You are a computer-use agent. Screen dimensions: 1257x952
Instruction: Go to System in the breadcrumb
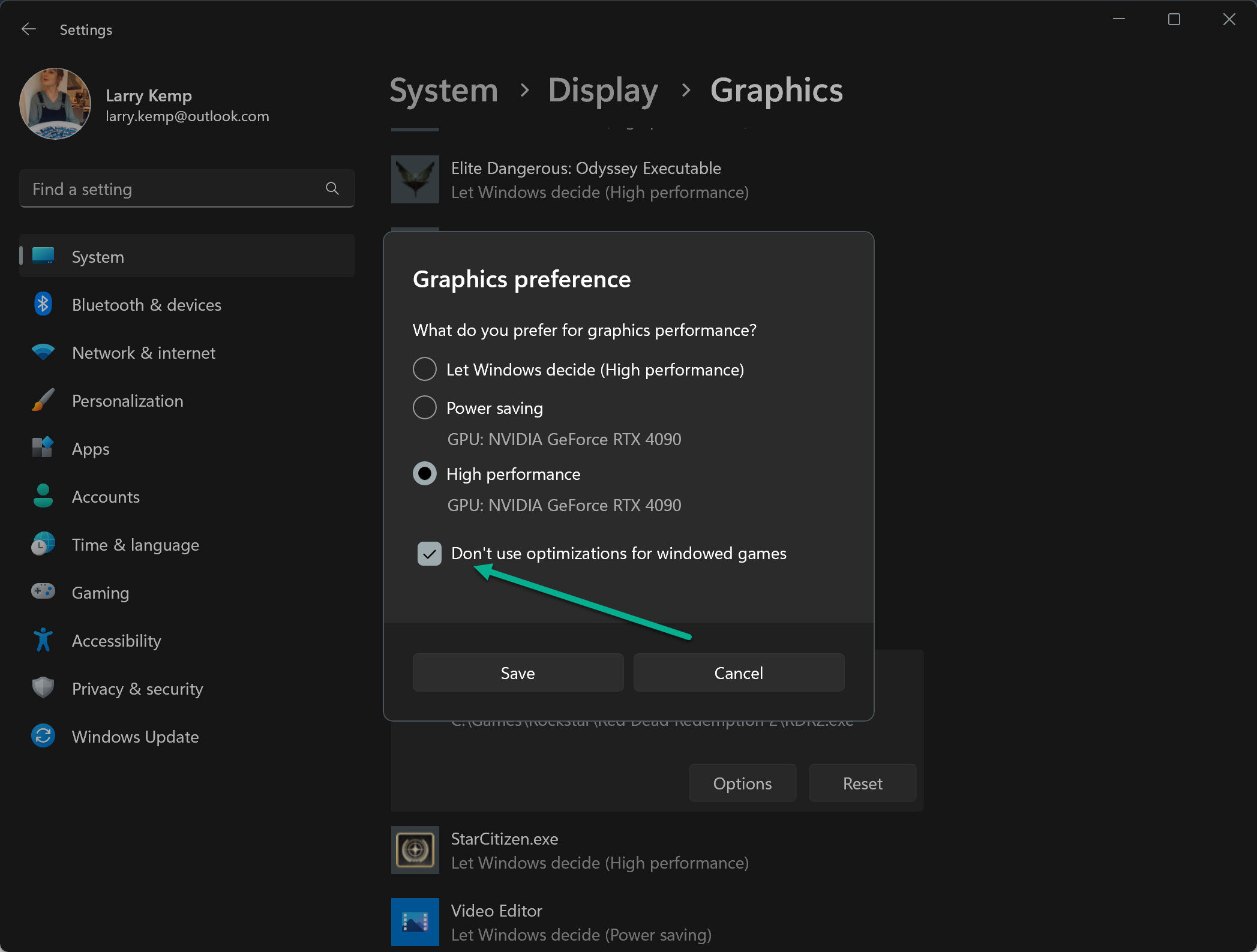pos(443,91)
